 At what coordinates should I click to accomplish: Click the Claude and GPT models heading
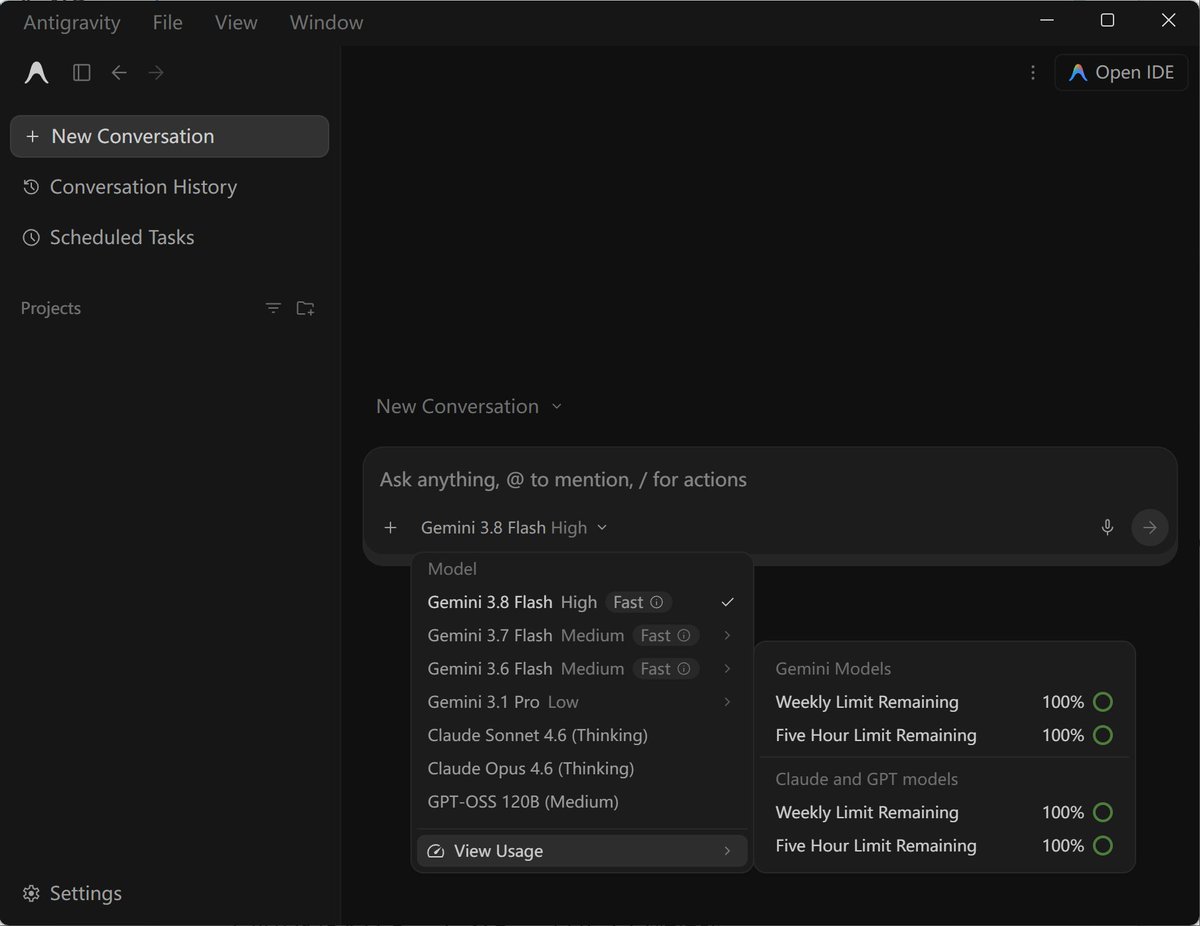pyautogui.click(x=867, y=779)
